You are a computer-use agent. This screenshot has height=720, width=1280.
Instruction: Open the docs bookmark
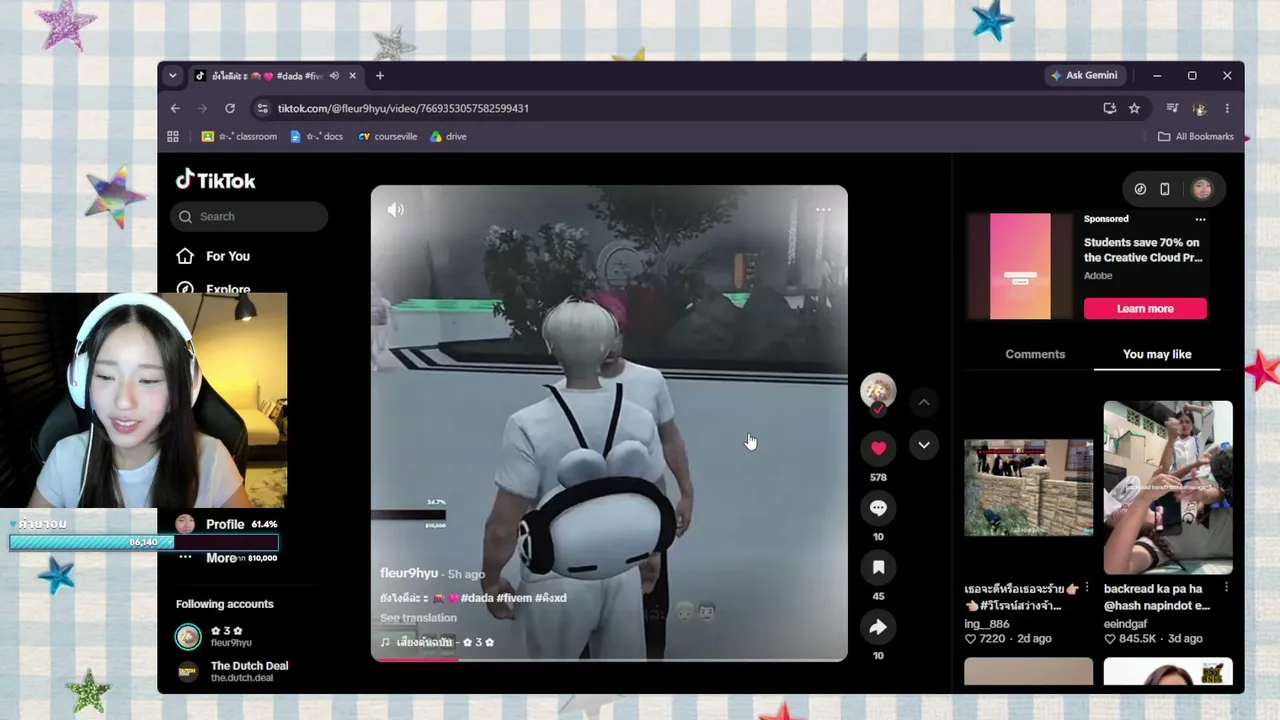coord(317,136)
